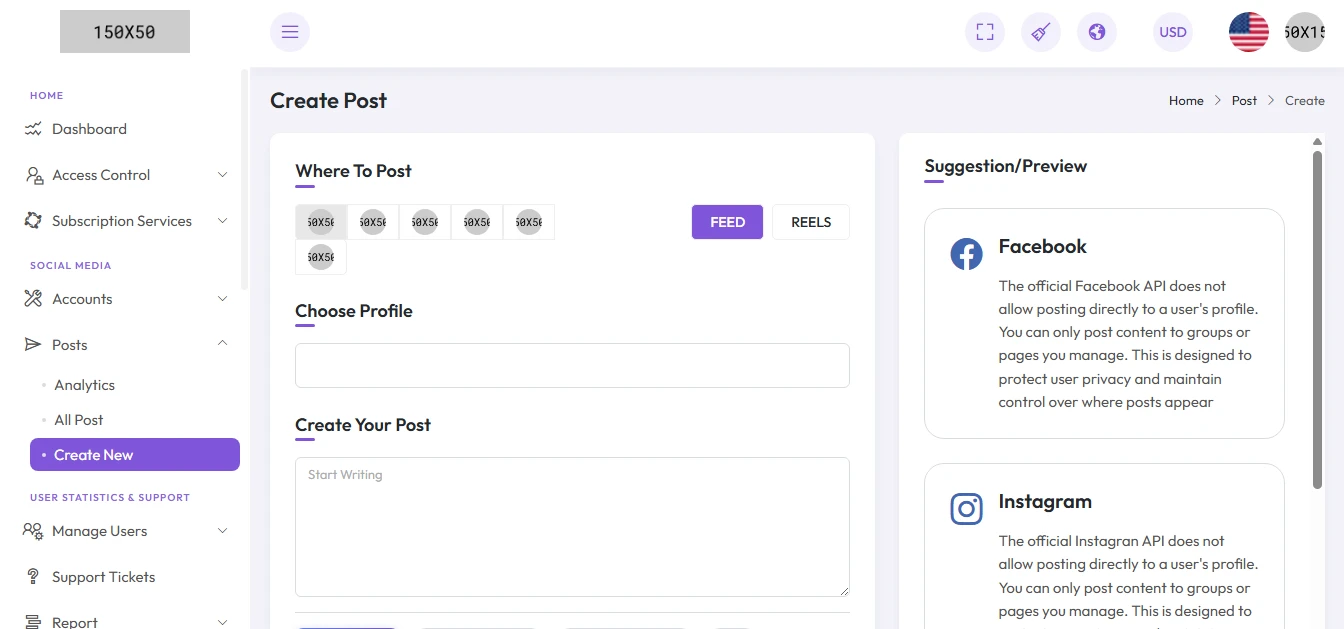Click the Facebook logo icon
Viewport: 1344px width, 629px height.
(x=966, y=254)
